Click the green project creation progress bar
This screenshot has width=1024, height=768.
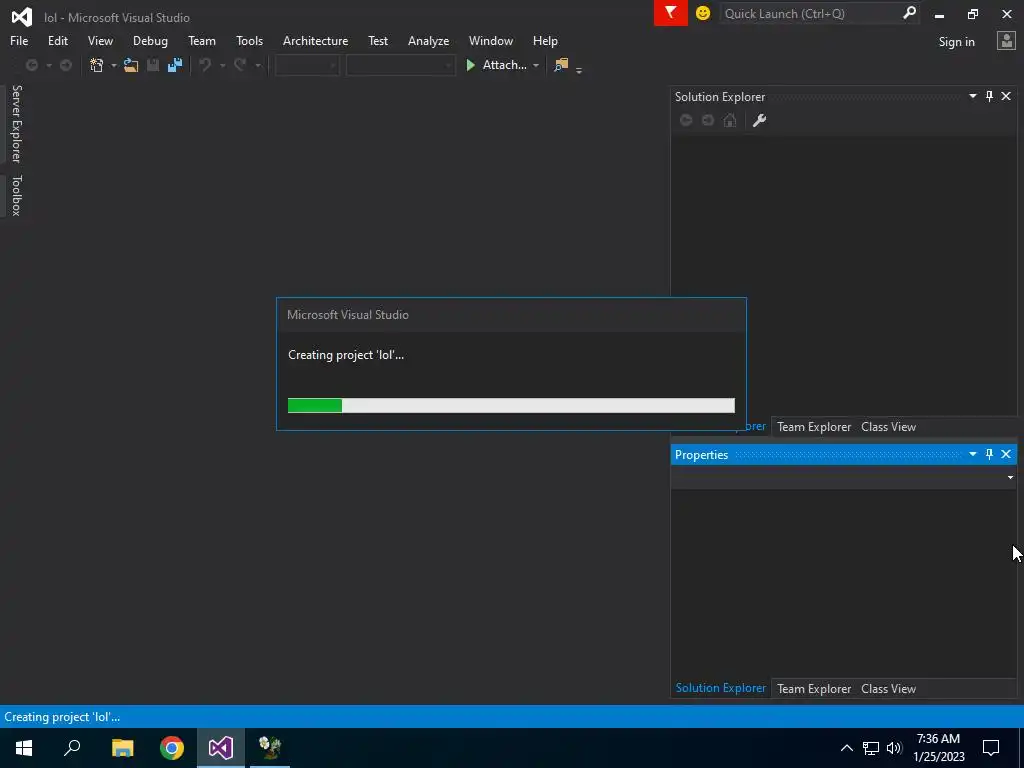(x=511, y=406)
